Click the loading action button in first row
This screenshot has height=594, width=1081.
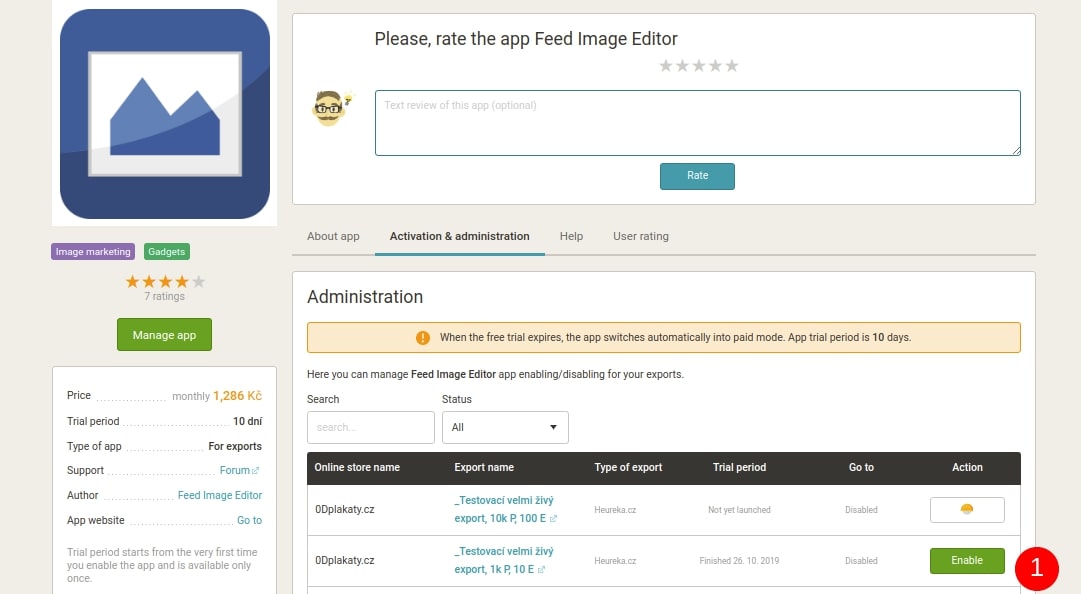[967, 510]
